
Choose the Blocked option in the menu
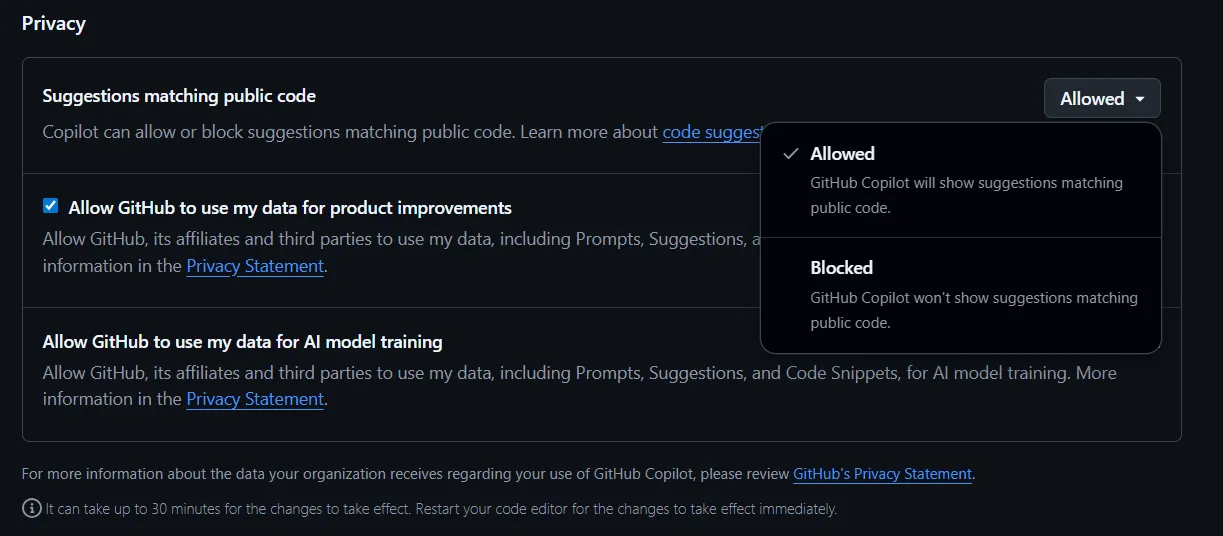pyautogui.click(x=841, y=268)
